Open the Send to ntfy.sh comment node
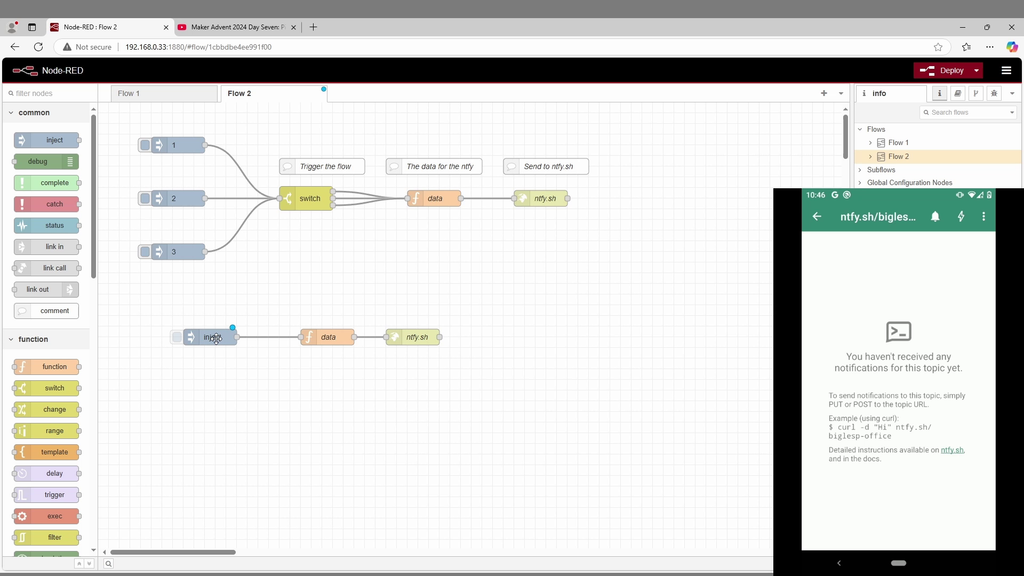Image resolution: width=1024 pixels, height=576 pixels. point(546,167)
